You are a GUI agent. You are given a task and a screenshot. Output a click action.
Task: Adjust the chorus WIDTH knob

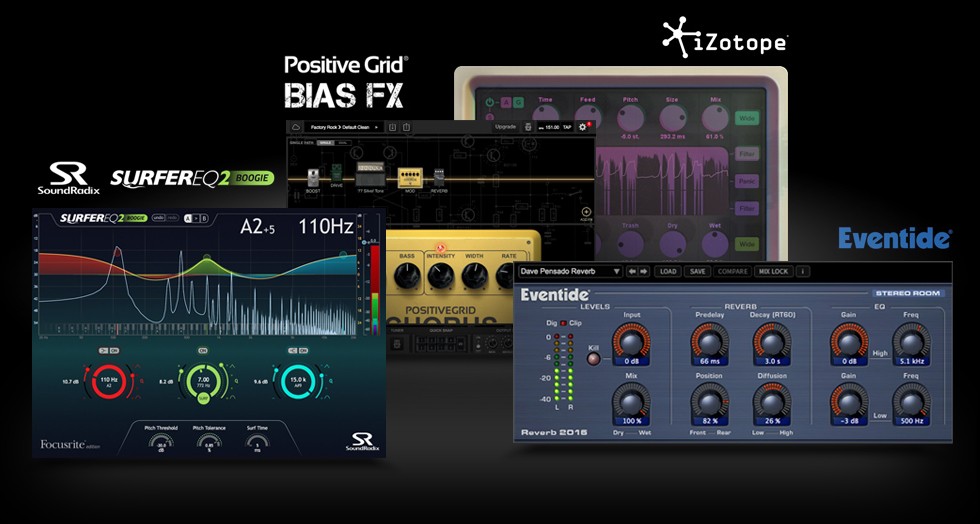(474, 276)
